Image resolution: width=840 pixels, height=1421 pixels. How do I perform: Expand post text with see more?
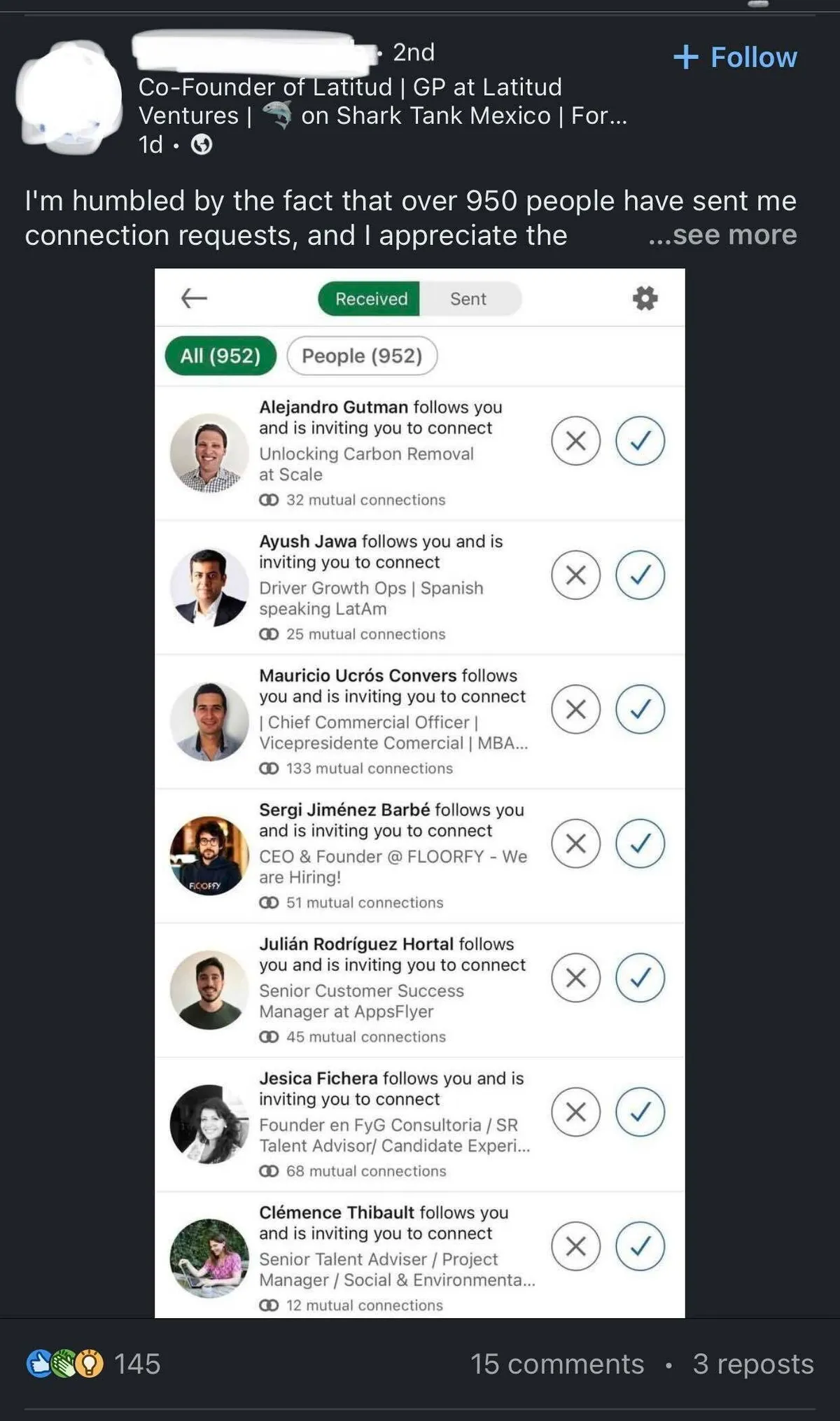click(x=722, y=235)
